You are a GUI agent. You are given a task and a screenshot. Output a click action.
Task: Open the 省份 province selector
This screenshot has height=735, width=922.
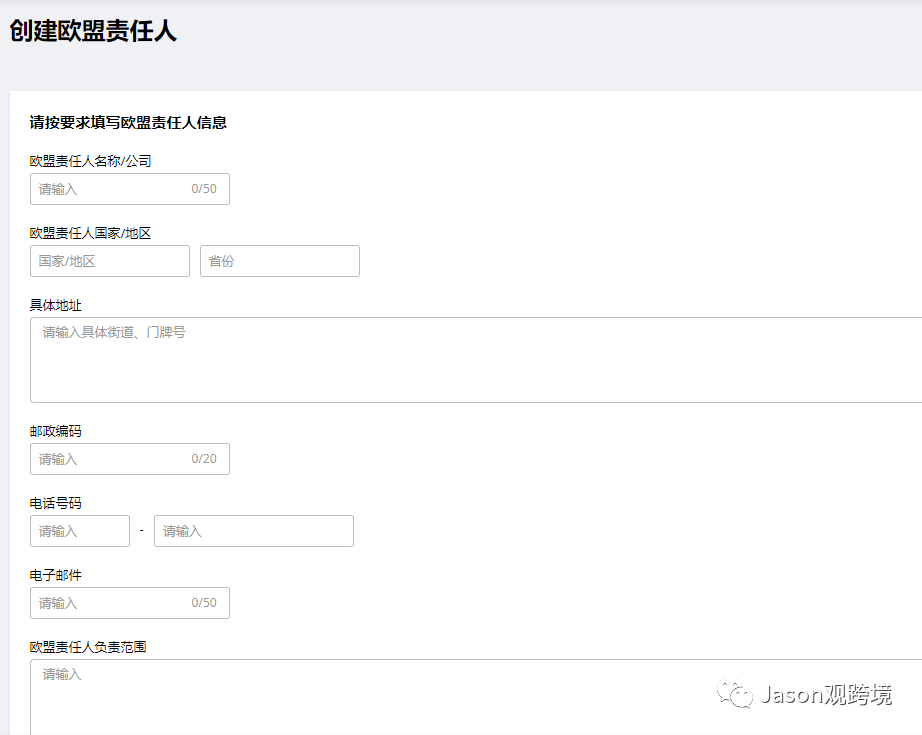click(279, 261)
